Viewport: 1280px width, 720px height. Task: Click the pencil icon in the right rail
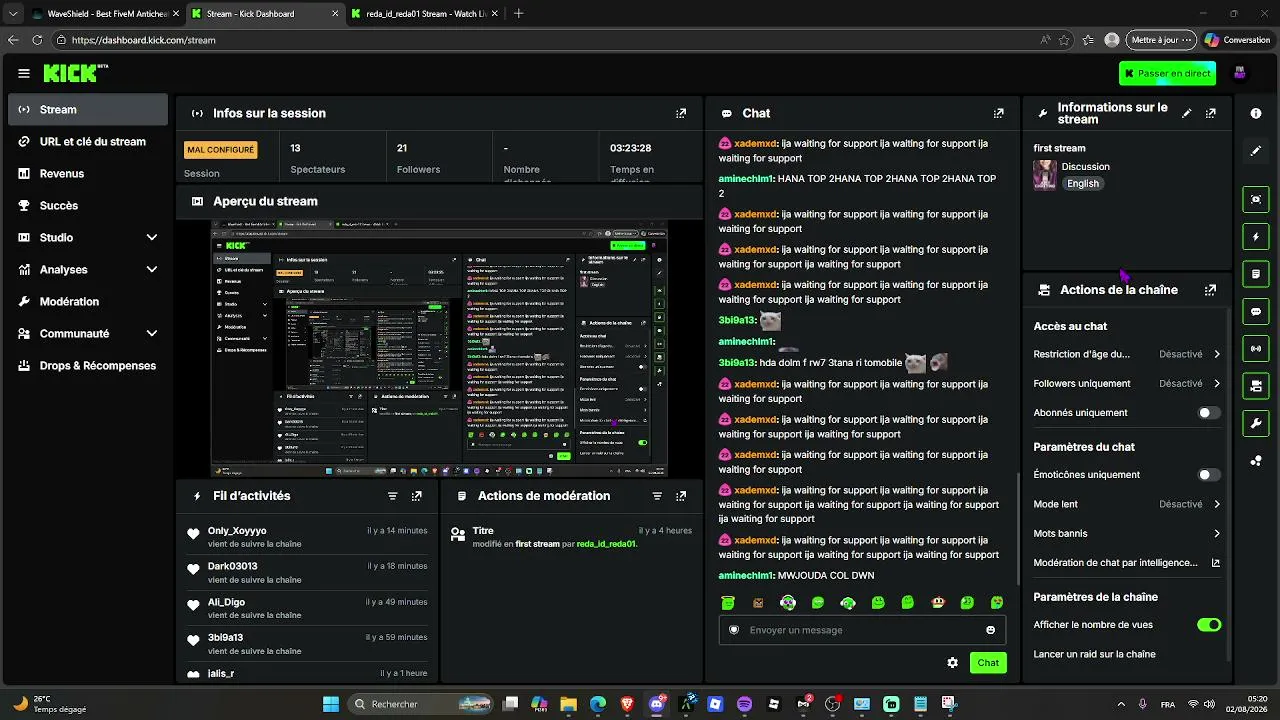(x=1256, y=151)
